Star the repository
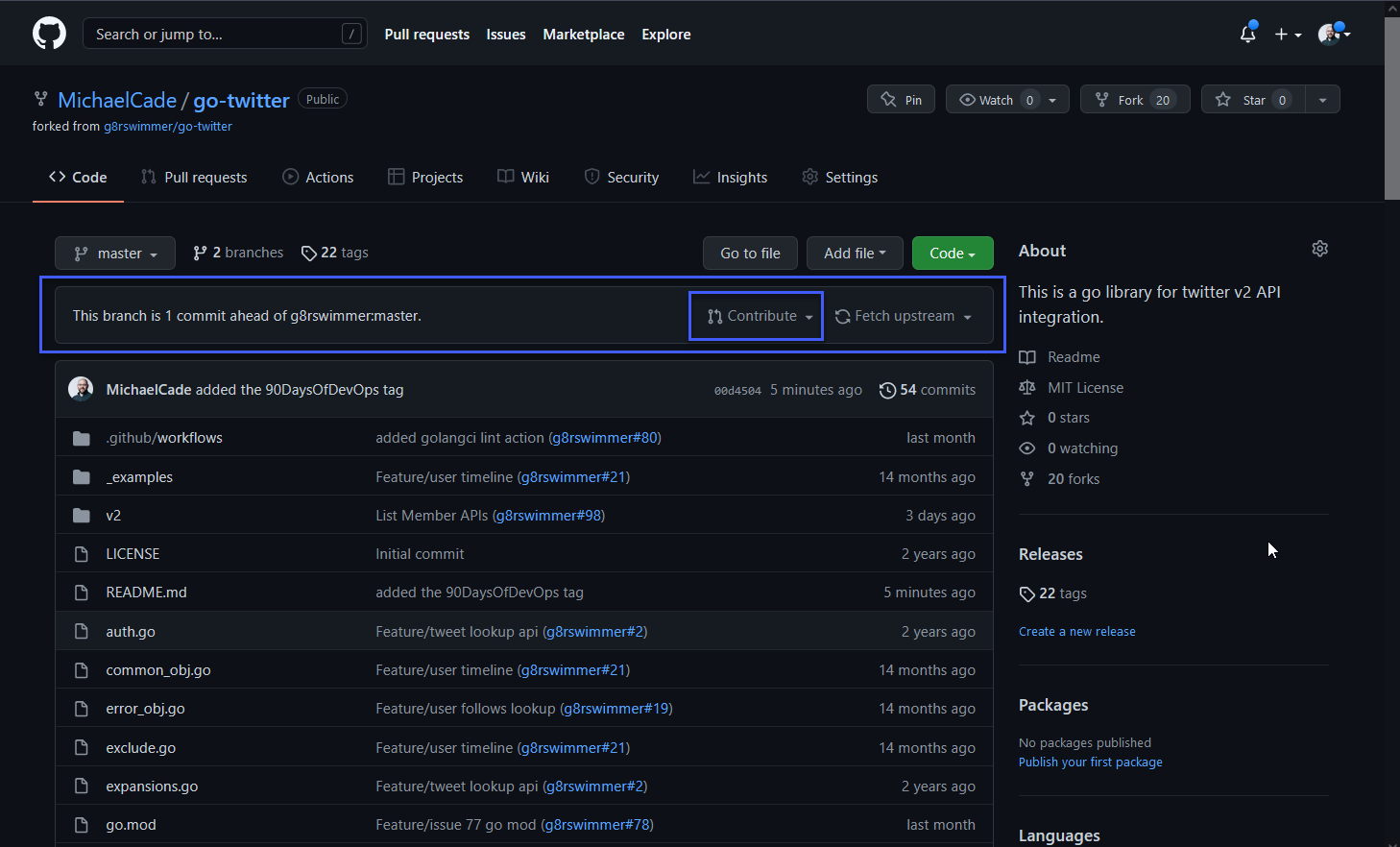Viewport: 1400px width, 847px height. [x=1252, y=98]
